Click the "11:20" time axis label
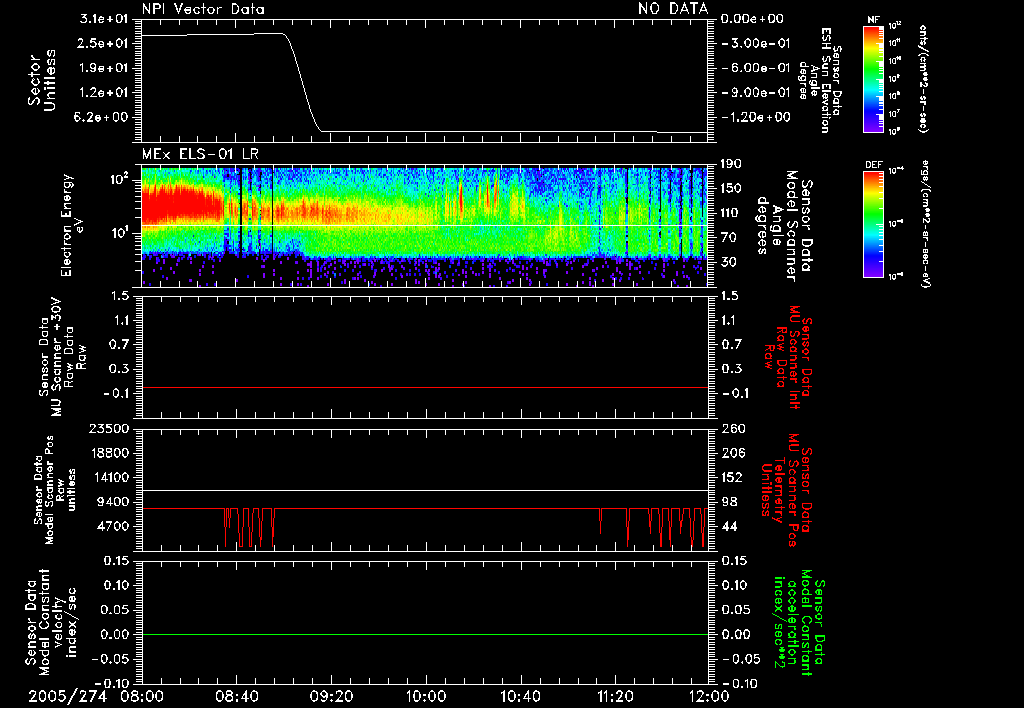Viewport: 1024px width, 708px height. tap(615, 697)
